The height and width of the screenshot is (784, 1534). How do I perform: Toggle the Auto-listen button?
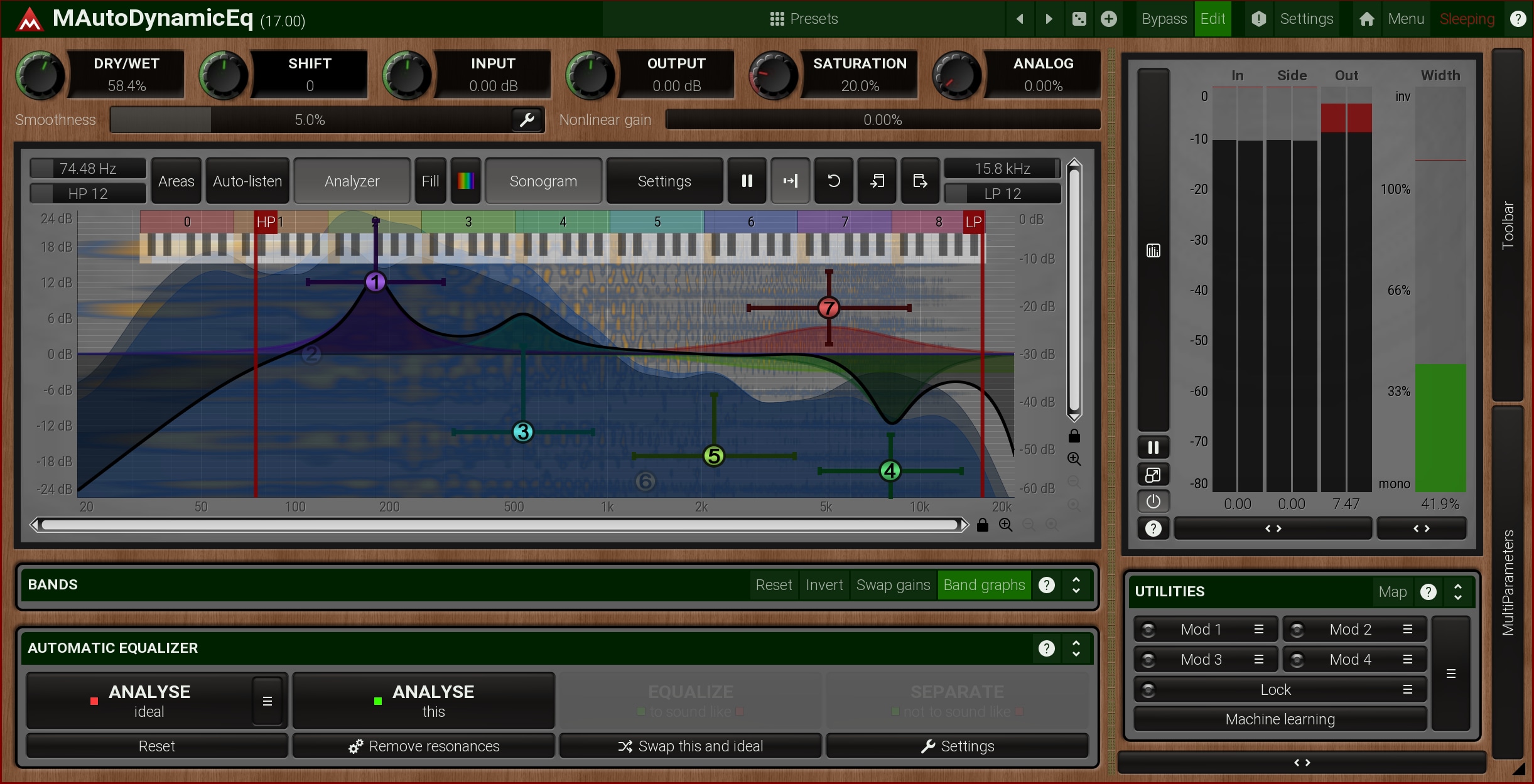[x=247, y=181]
